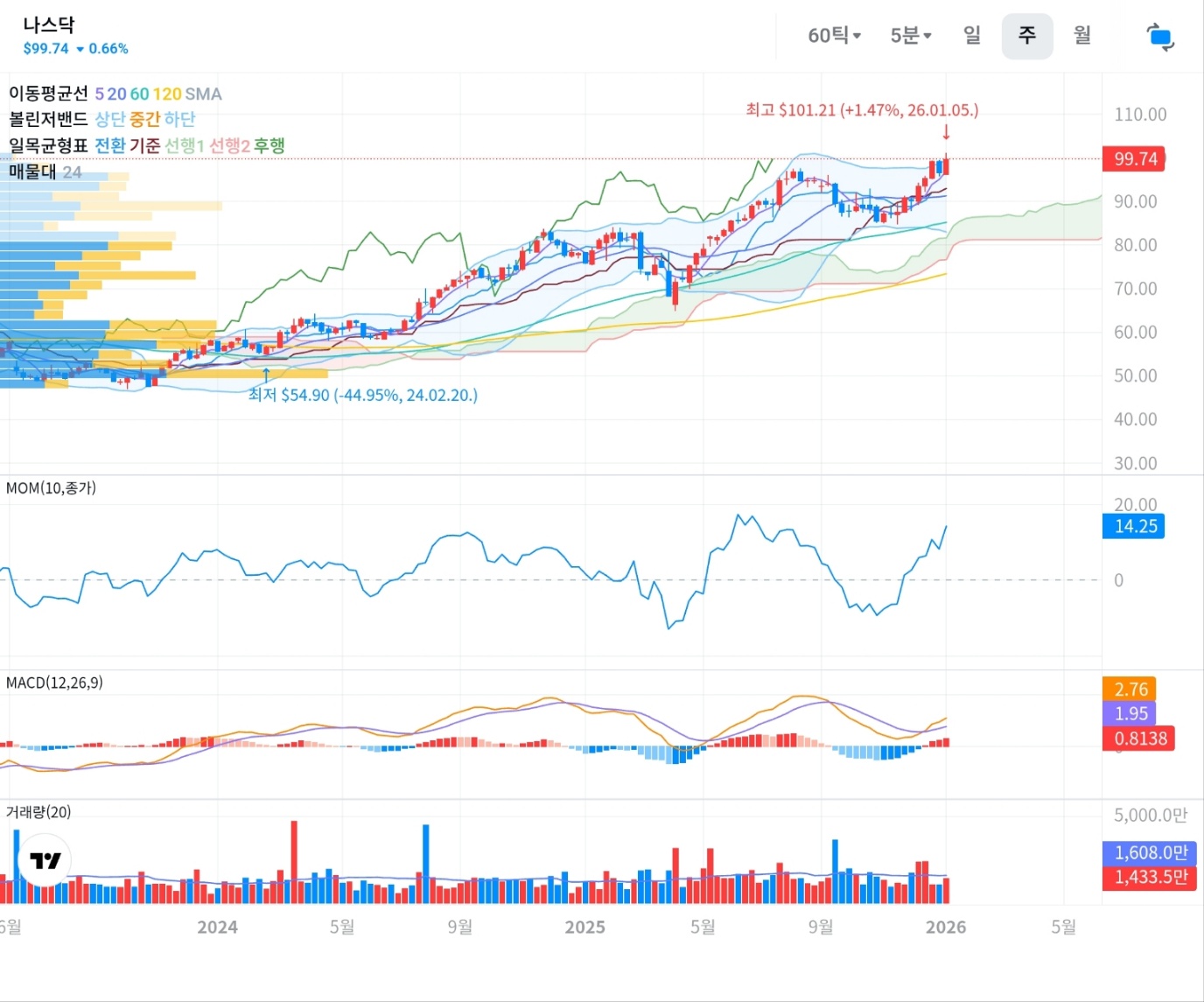Toggle the 매물대 volume profile legend
The image size is (1204, 1002).
tap(32, 172)
